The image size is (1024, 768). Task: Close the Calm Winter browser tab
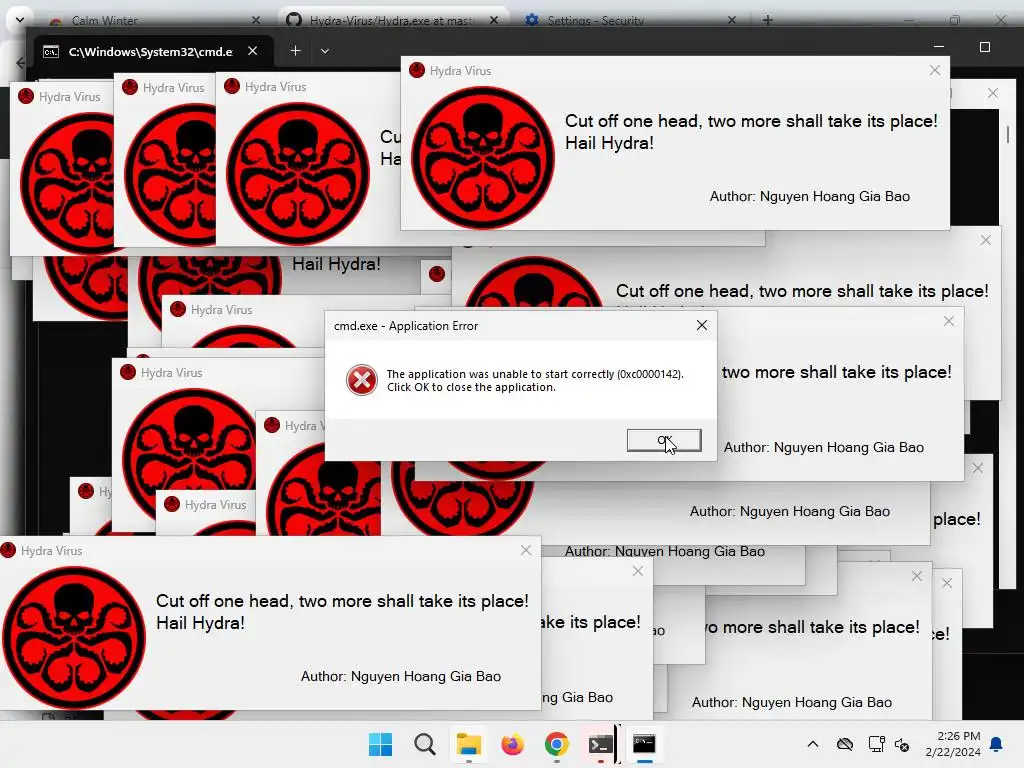(256, 21)
